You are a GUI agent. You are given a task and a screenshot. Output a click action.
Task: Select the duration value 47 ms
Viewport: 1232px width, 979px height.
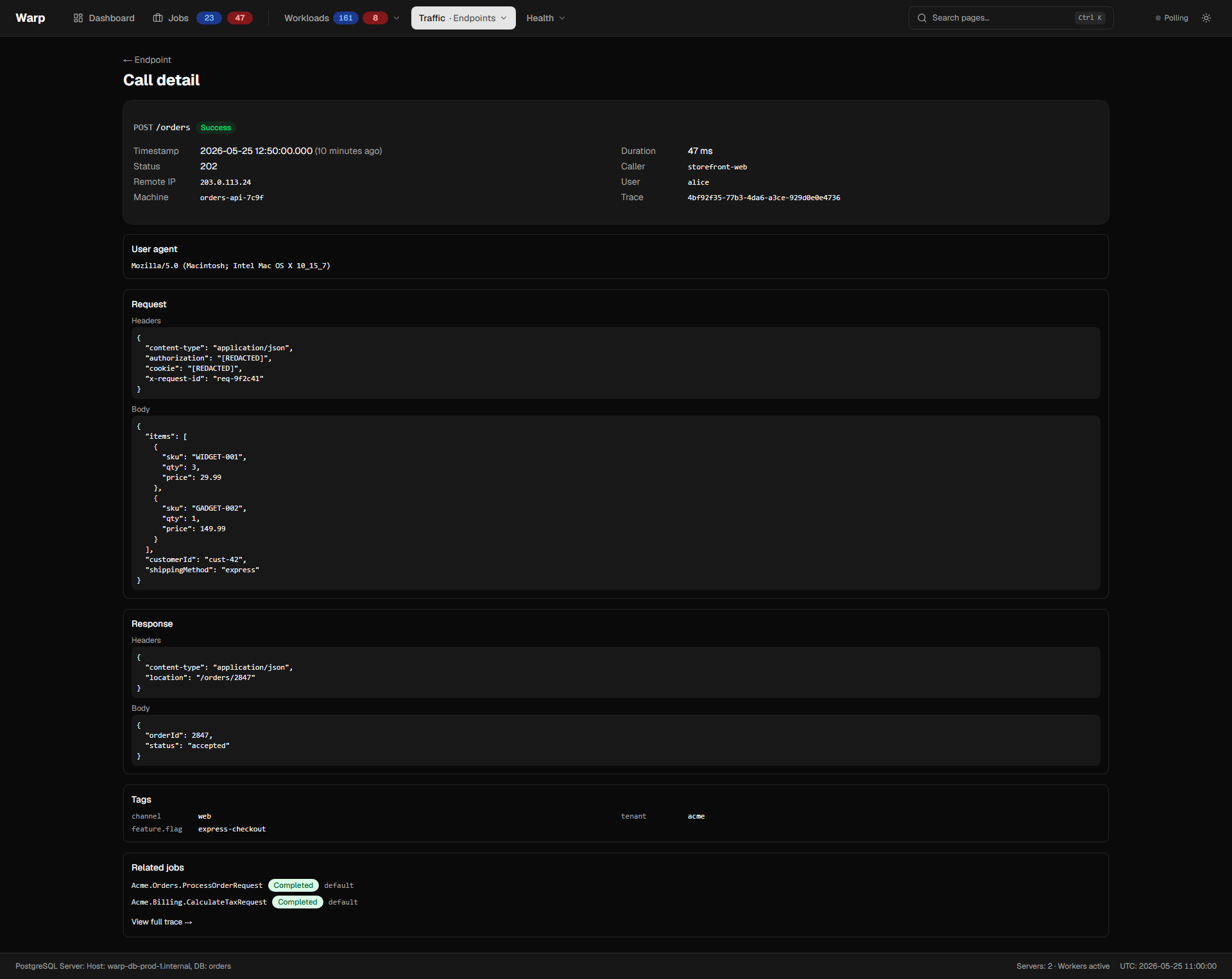[700, 151]
